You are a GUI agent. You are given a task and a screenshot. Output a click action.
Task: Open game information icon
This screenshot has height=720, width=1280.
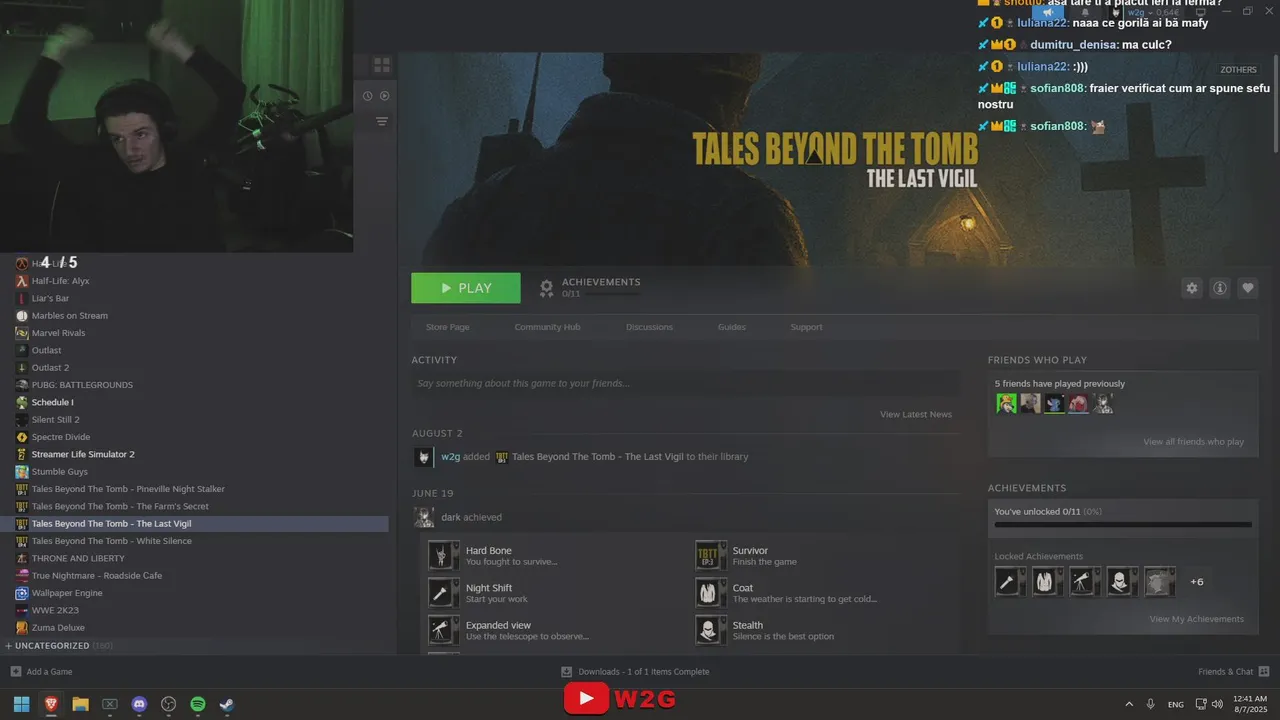click(1220, 288)
